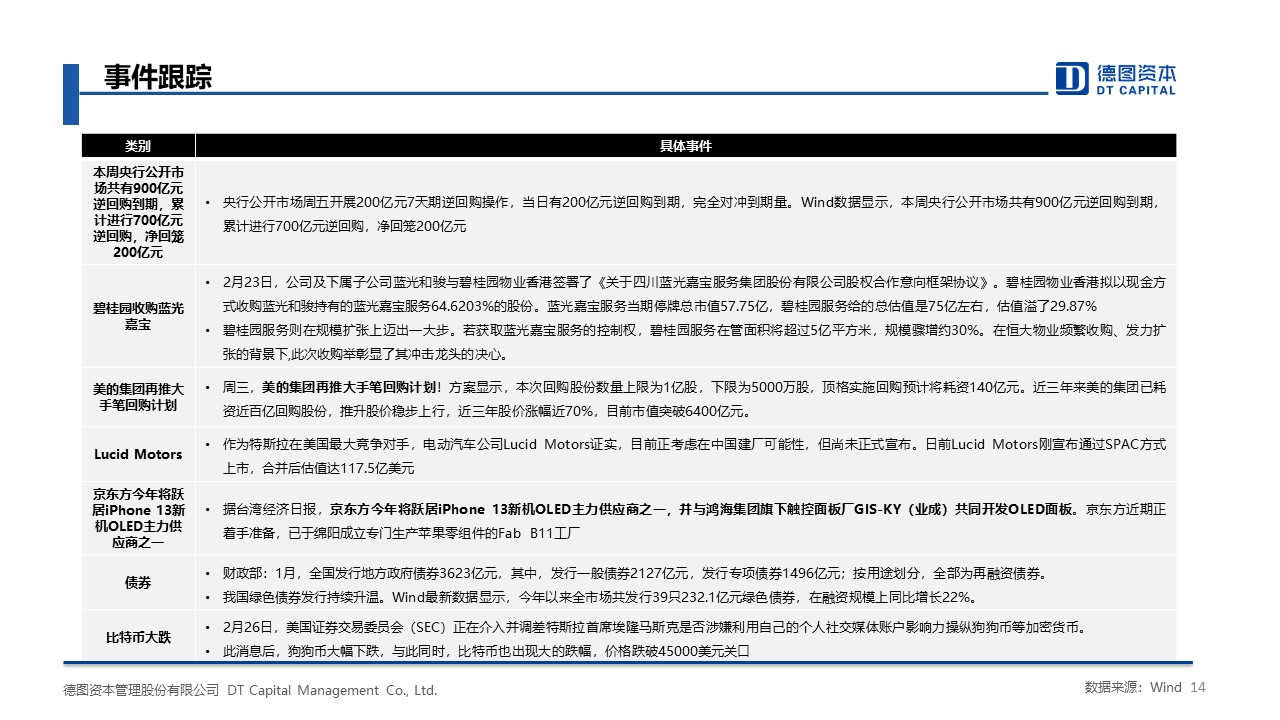Select the 债券 category cell
The width and height of the screenshot is (1280, 720).
point(138,583)
